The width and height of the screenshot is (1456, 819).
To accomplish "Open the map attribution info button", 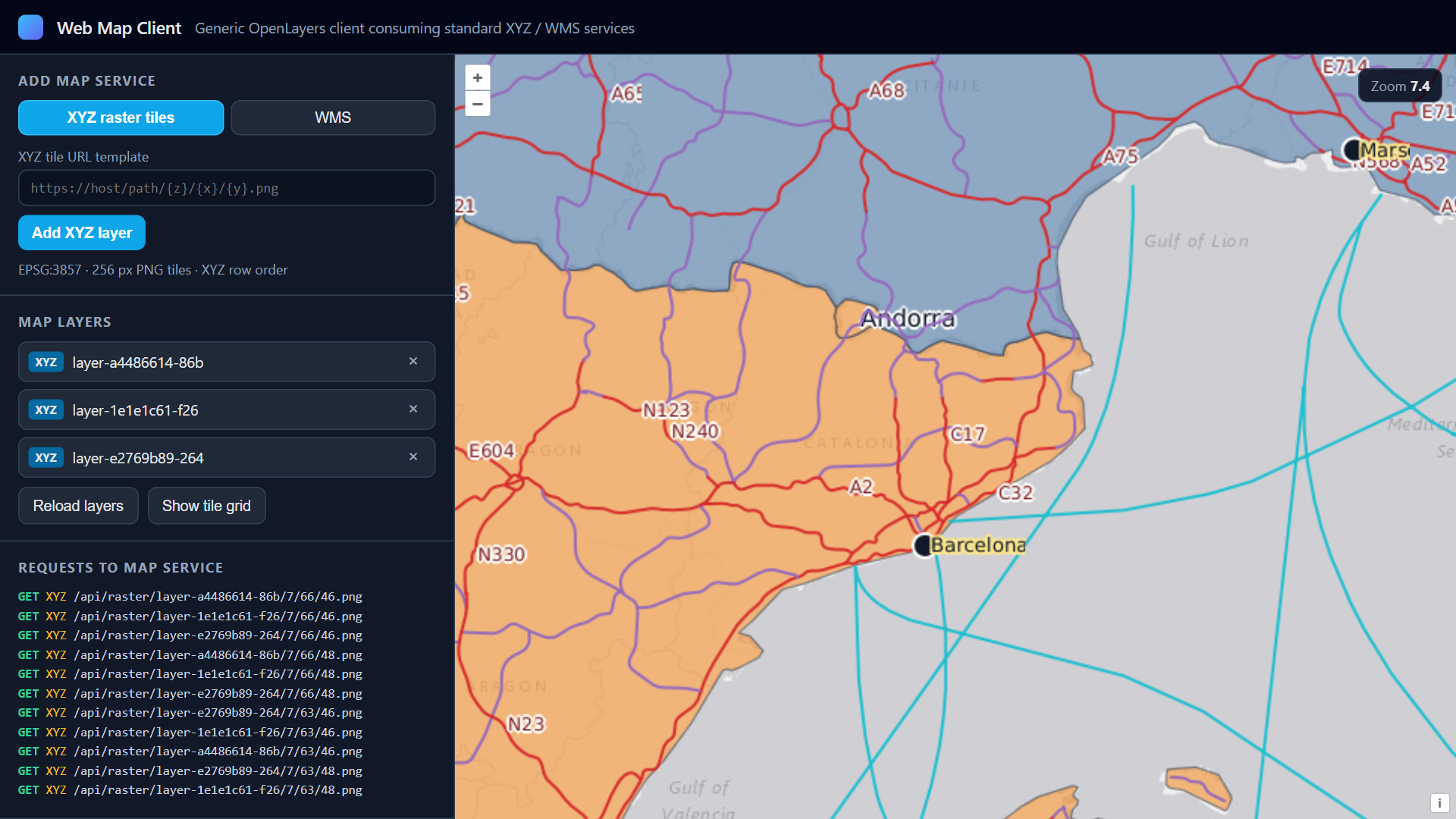I will (1439, 803).
